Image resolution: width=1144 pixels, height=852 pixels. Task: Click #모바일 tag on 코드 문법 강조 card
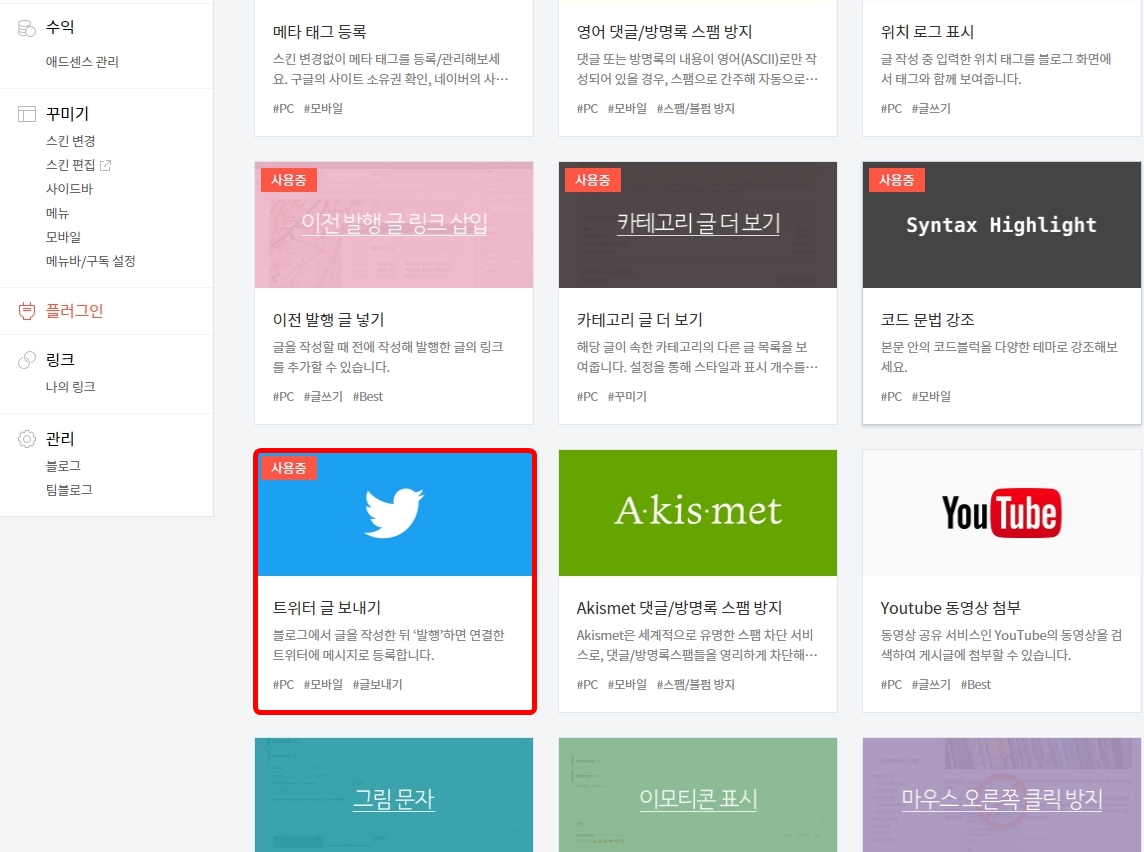click(x=931, y=397)
